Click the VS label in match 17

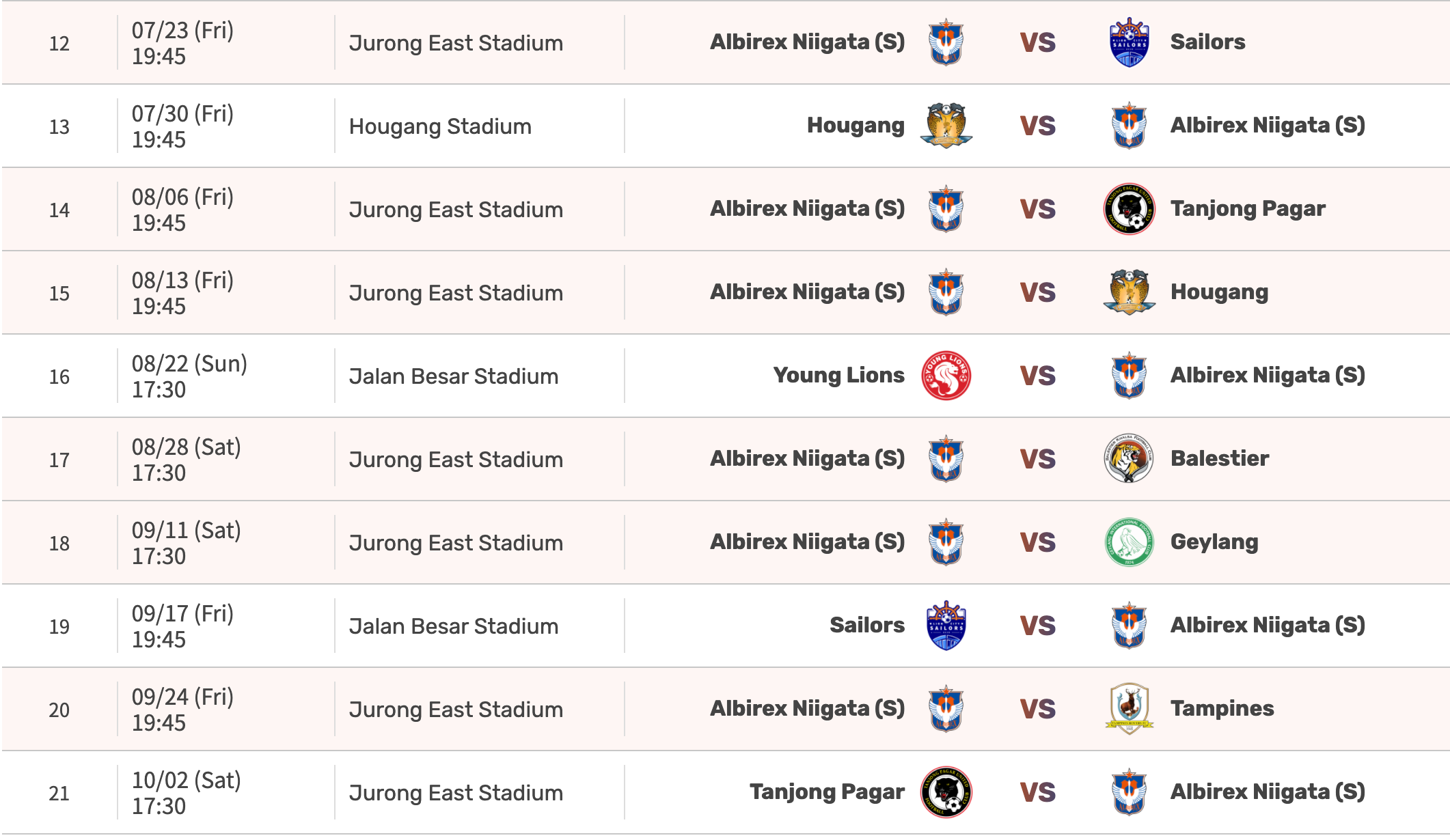coord(1037,459)
